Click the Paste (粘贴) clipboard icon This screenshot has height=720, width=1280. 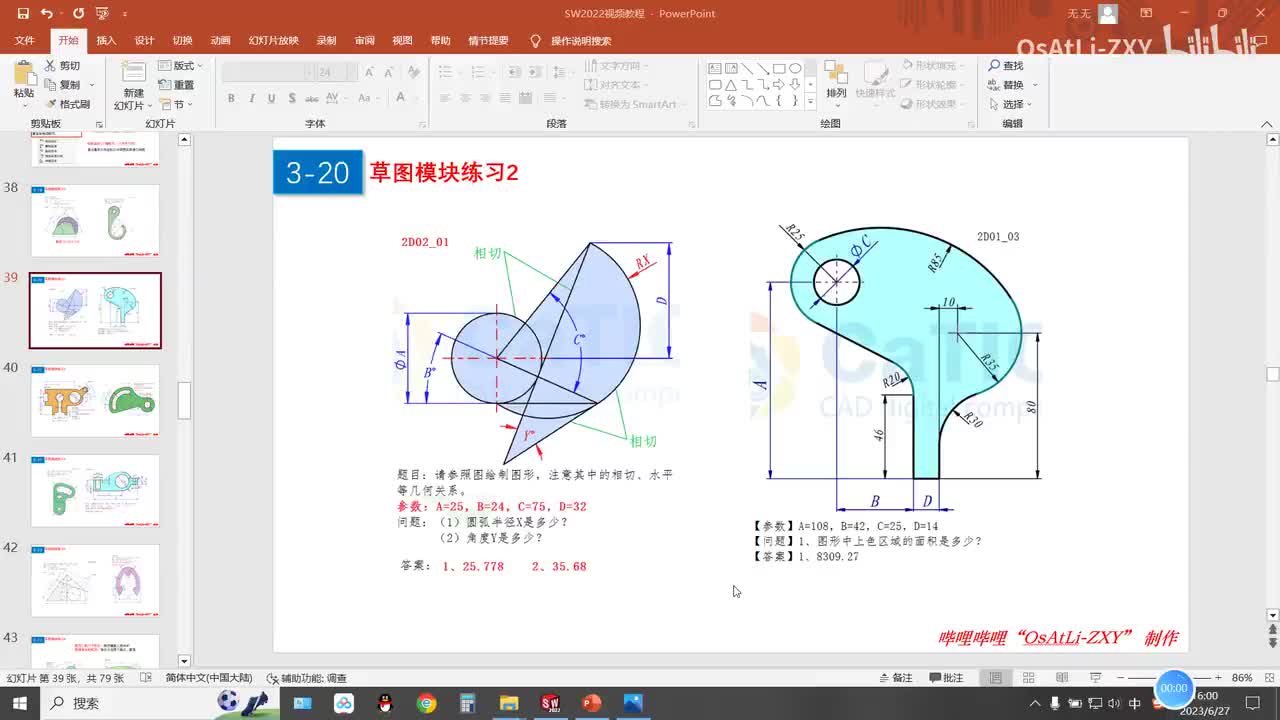click(x=23, y=72)
